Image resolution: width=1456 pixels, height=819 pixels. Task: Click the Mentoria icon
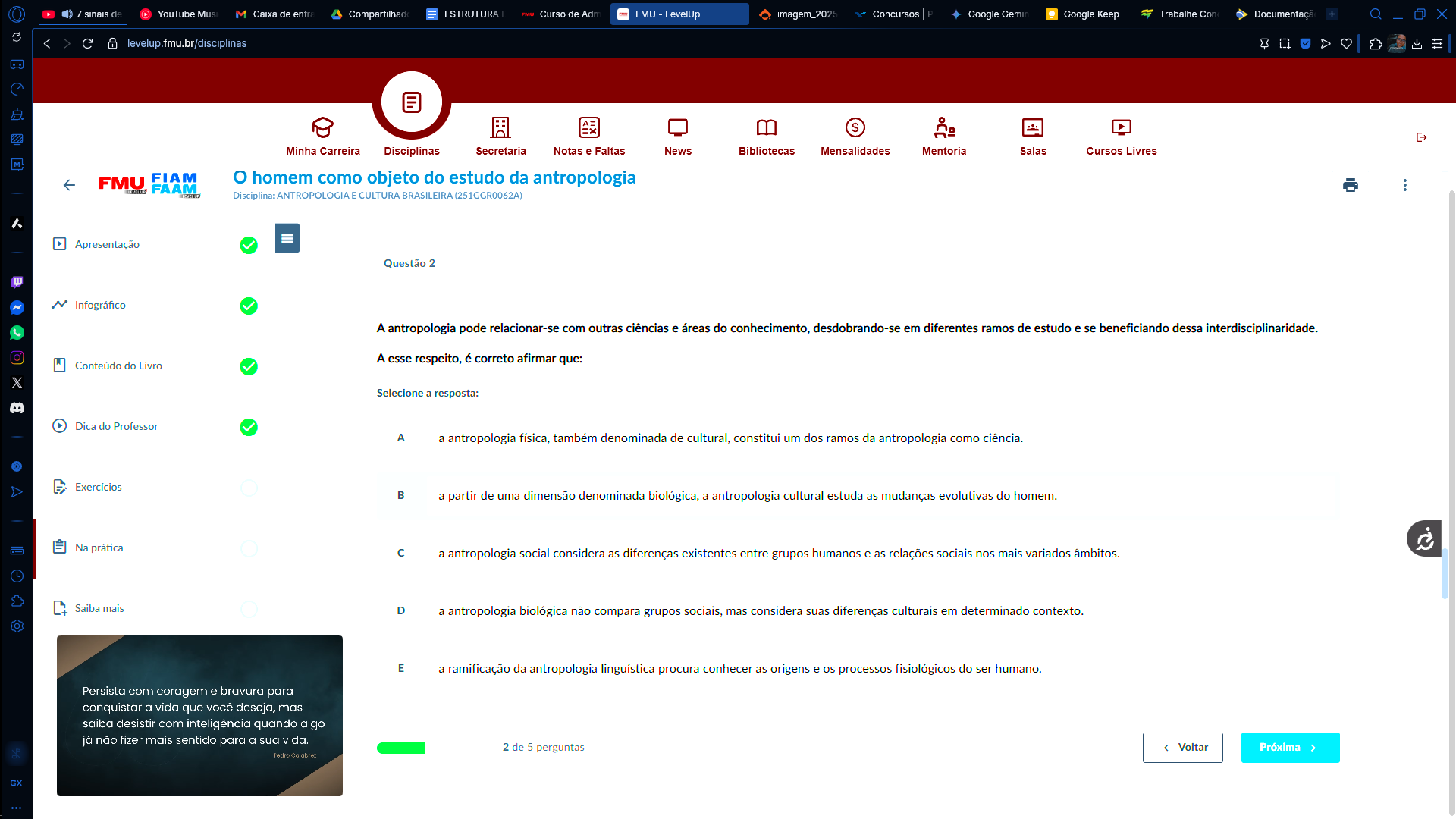943,127
